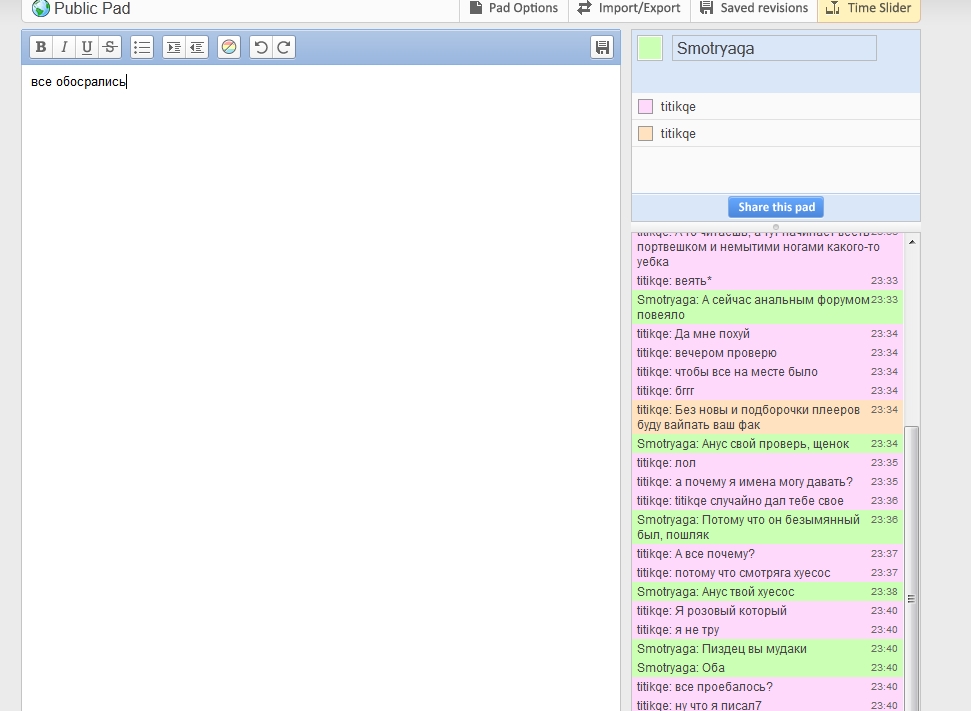The height and width of the screenshot is (711, 971).
Task: Indent the current line
Action: tap(173, 47)
